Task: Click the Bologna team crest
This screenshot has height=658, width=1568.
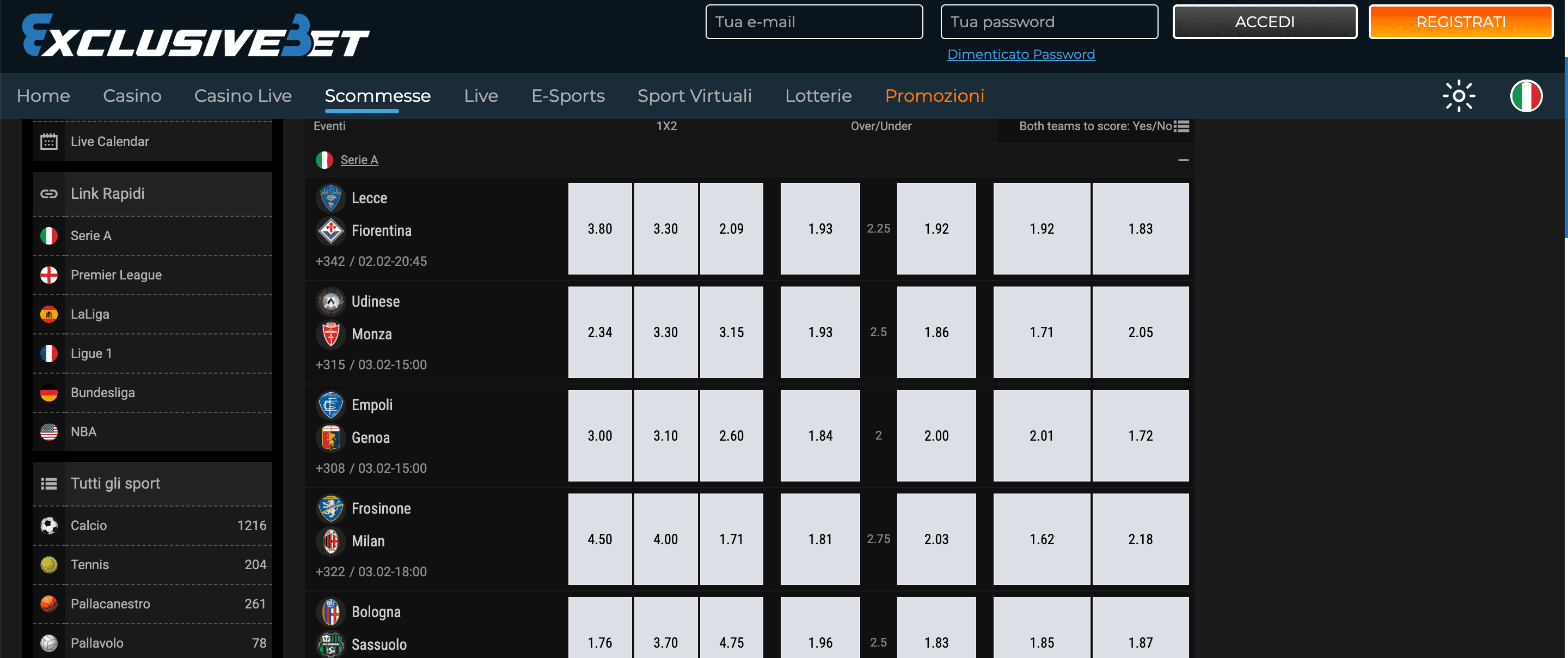Action: pyautogui.click(x=330, y=612)
